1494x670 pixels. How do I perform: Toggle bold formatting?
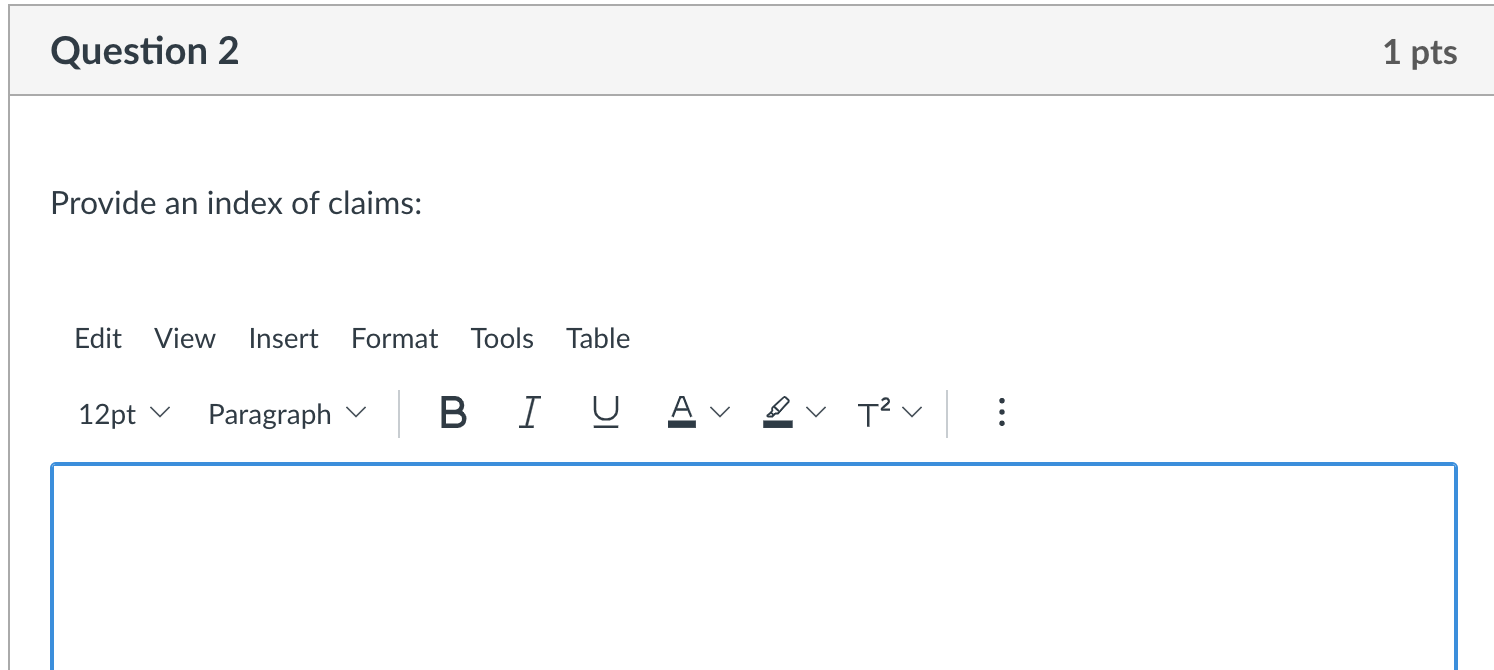pos(453,413)
